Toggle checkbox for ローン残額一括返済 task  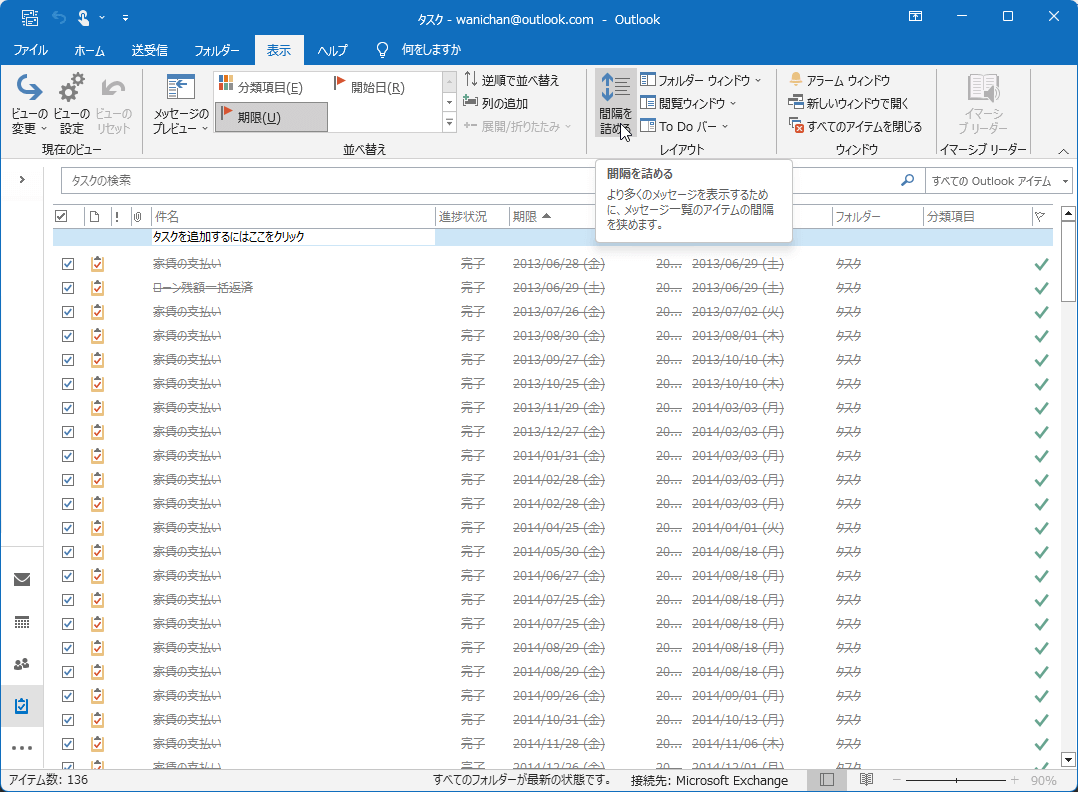68,288
